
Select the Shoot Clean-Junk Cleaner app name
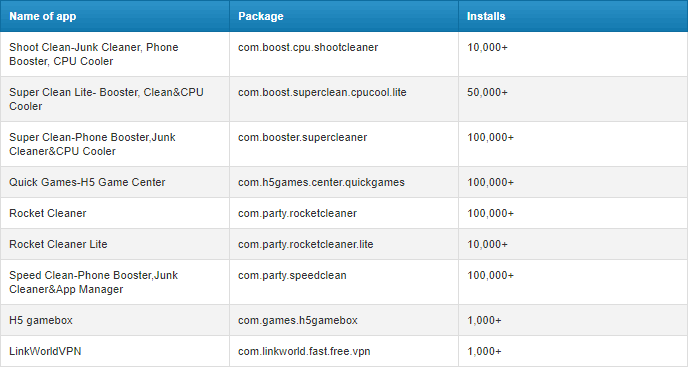coord(93,54)
